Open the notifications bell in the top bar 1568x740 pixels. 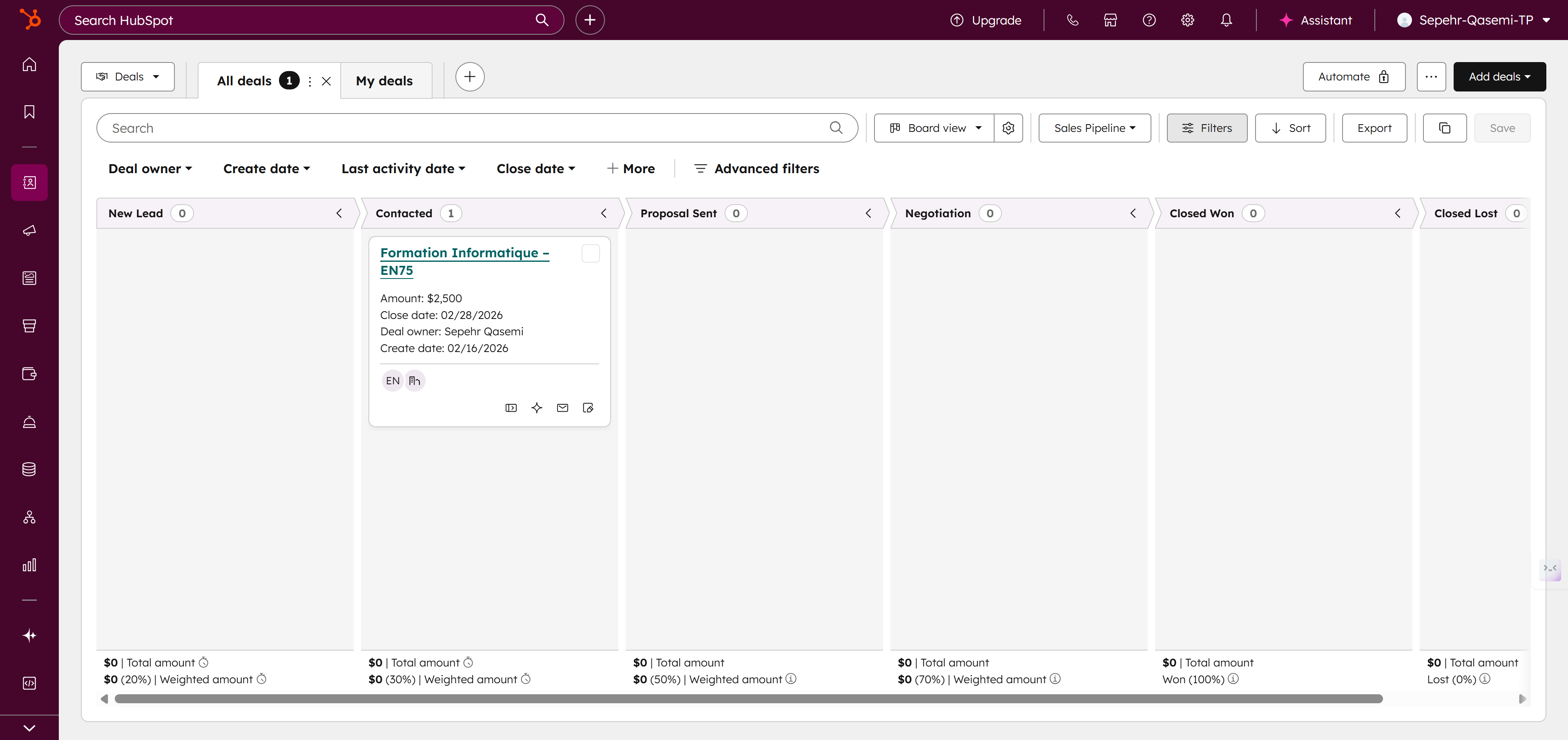click(1226, 20)
